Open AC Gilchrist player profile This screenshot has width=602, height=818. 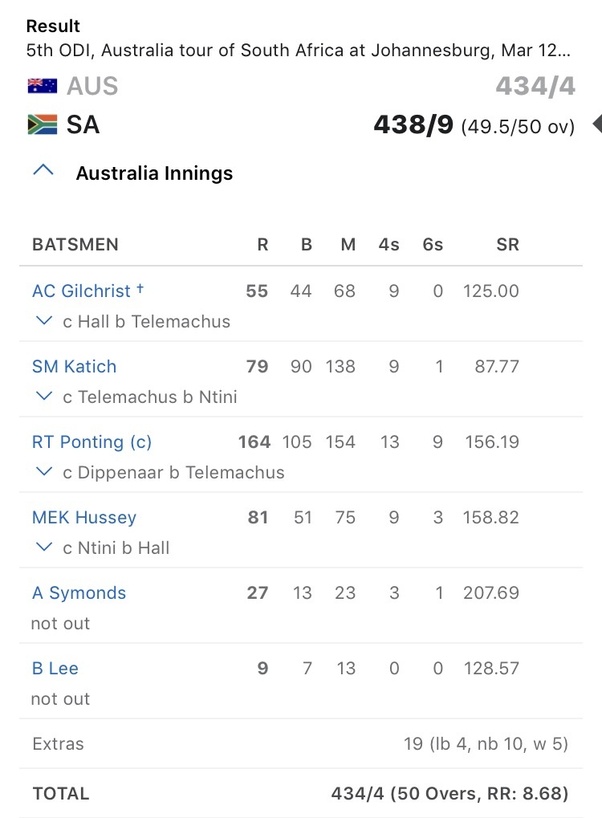click(x=82, y=291)
